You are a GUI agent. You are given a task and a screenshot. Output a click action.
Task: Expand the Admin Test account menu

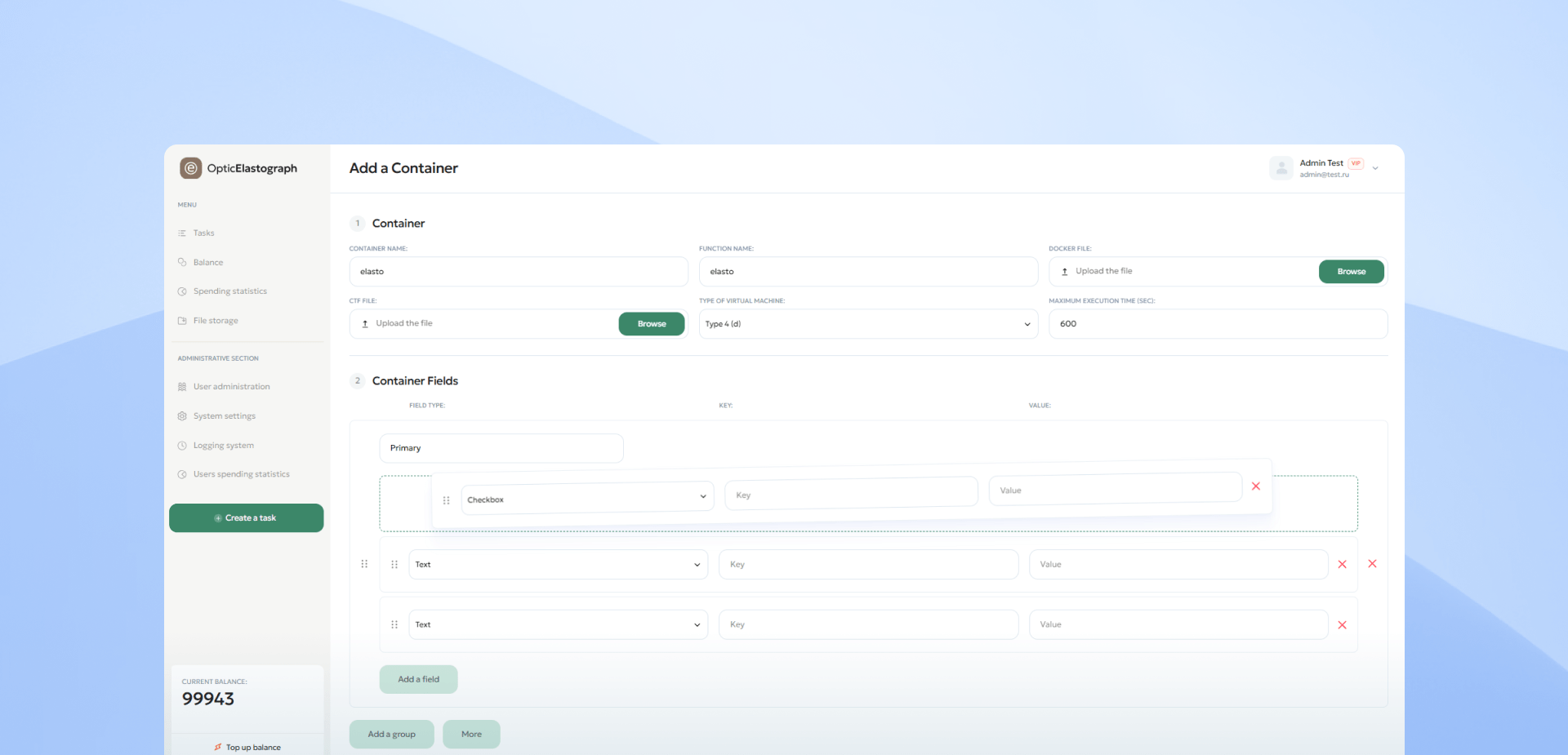tap(1375, 168)
